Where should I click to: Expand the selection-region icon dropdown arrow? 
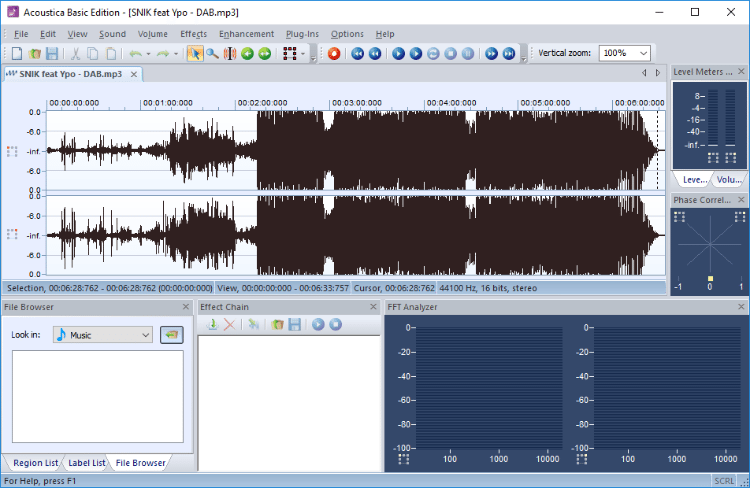303,54
